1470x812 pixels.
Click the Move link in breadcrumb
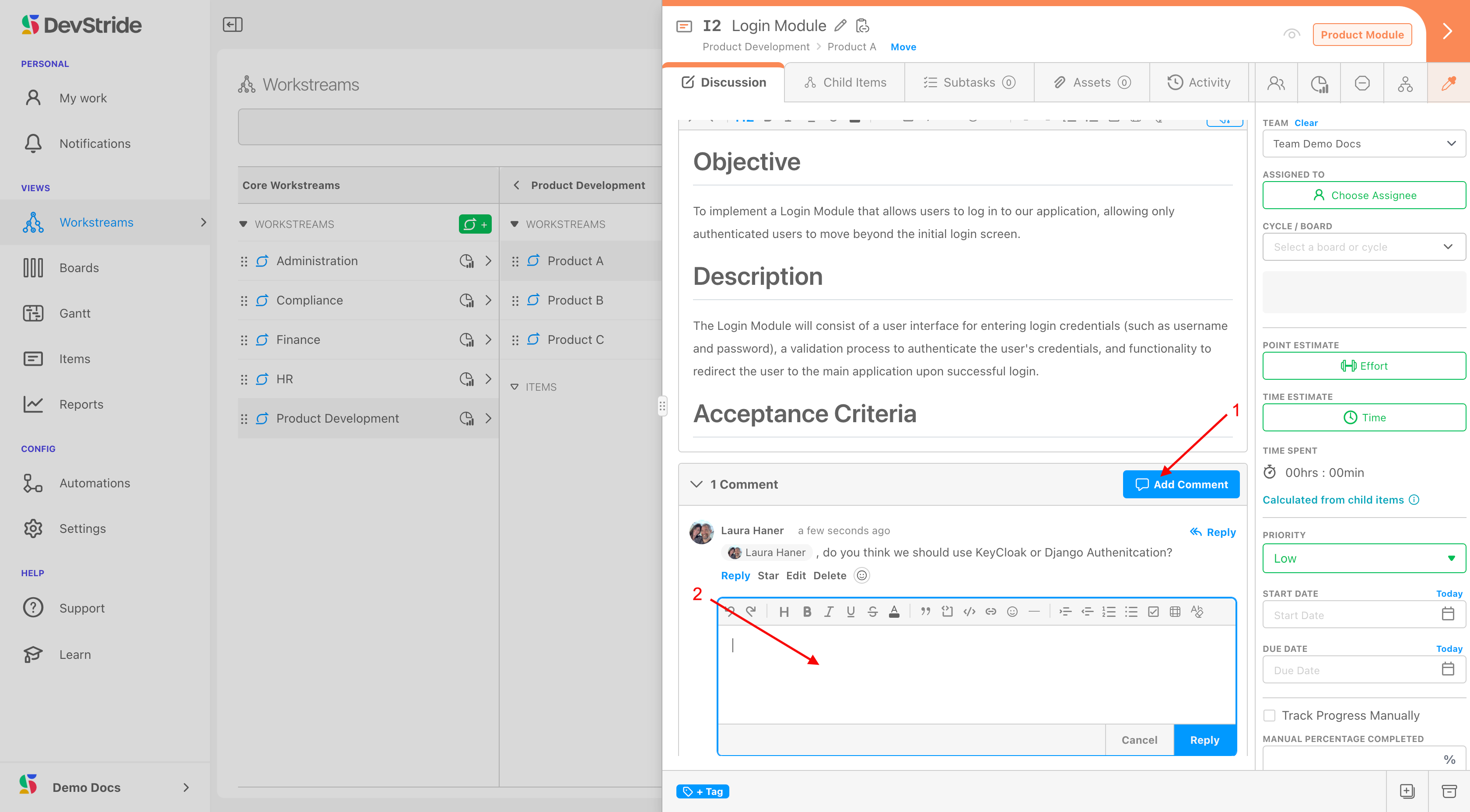pyautogui.click(x=903, y=47)
